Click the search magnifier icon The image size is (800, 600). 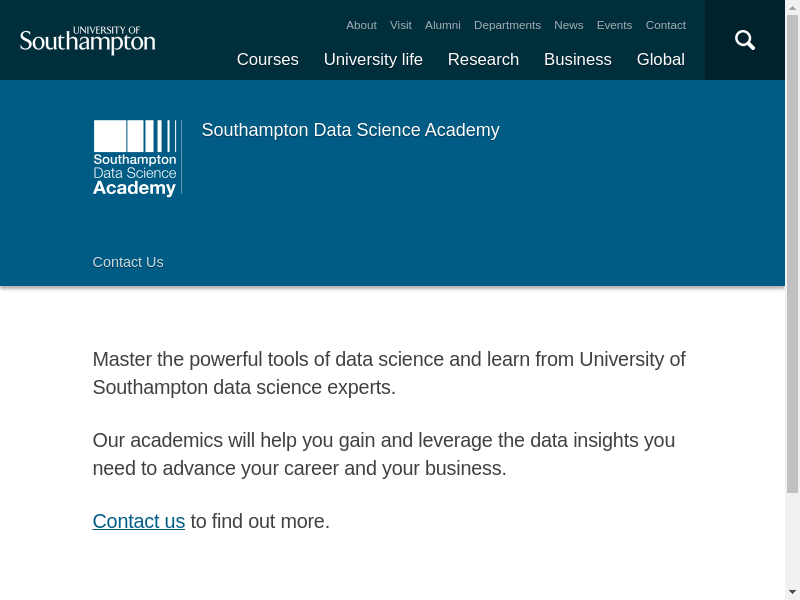[745, 40]
